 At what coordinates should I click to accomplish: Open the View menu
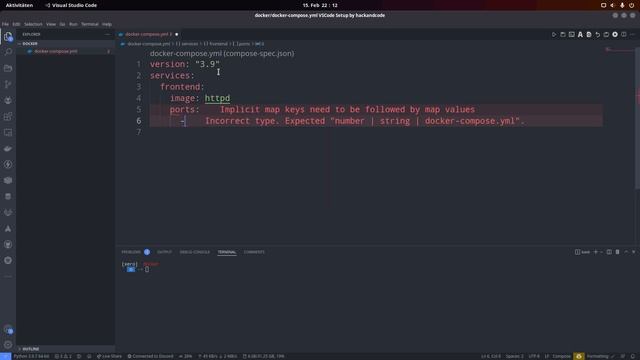[x=51, y=24]
